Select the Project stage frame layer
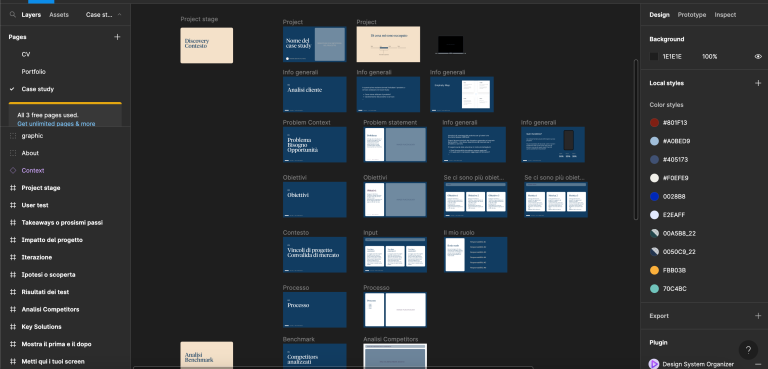The width and height of the screenshot is (768, 369). pyautogui.click(x=41, y=188)
